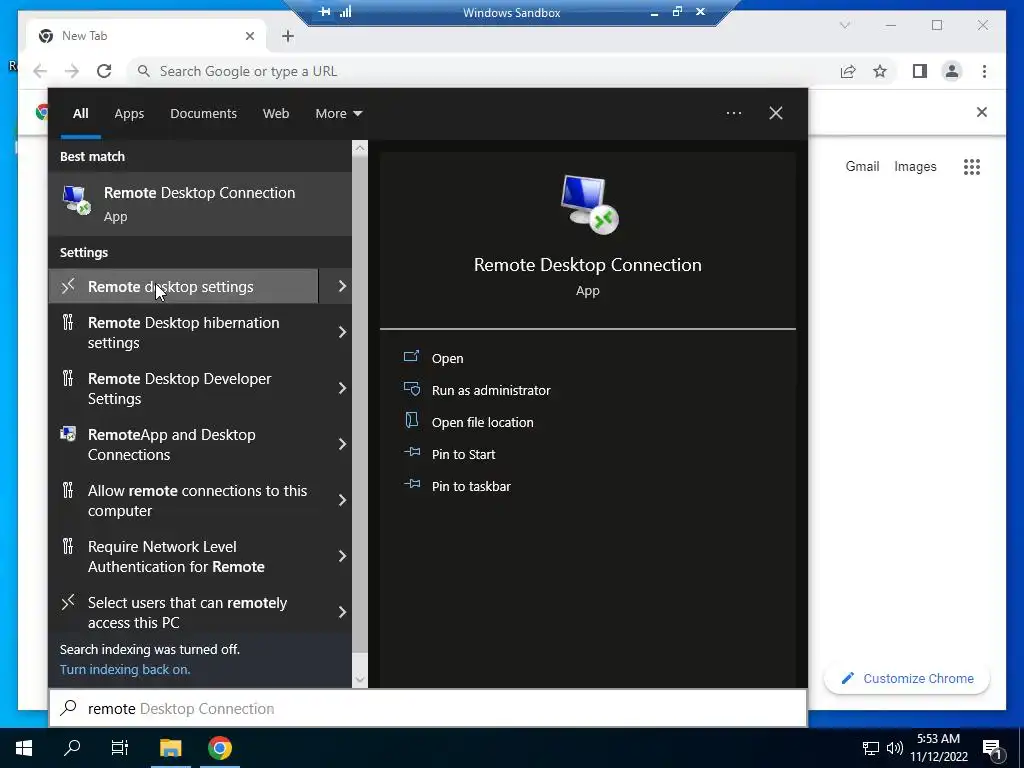
Task: Expand Remote Desktop hibernation settings chevron
Action: coord(342,332)
